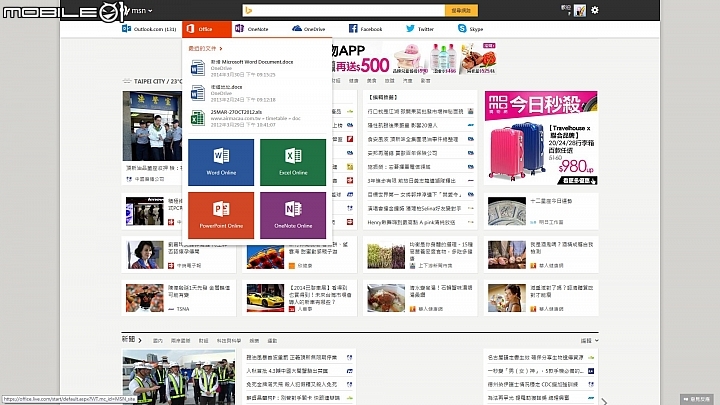Viewport: 720px width, 405px height.
Task: Select the Office tab in navigation bar
Action: [207, 29]
